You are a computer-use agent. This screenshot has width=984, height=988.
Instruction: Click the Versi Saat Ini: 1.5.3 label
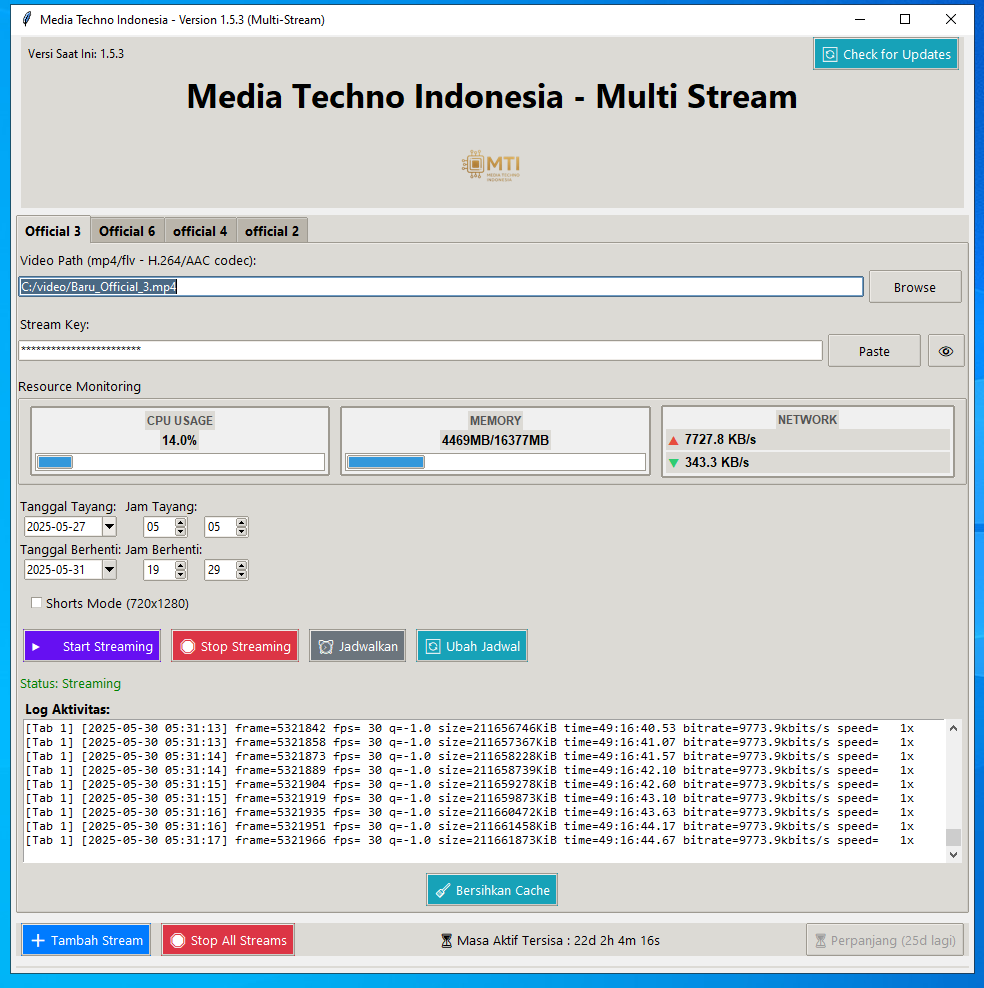(76, 54)
